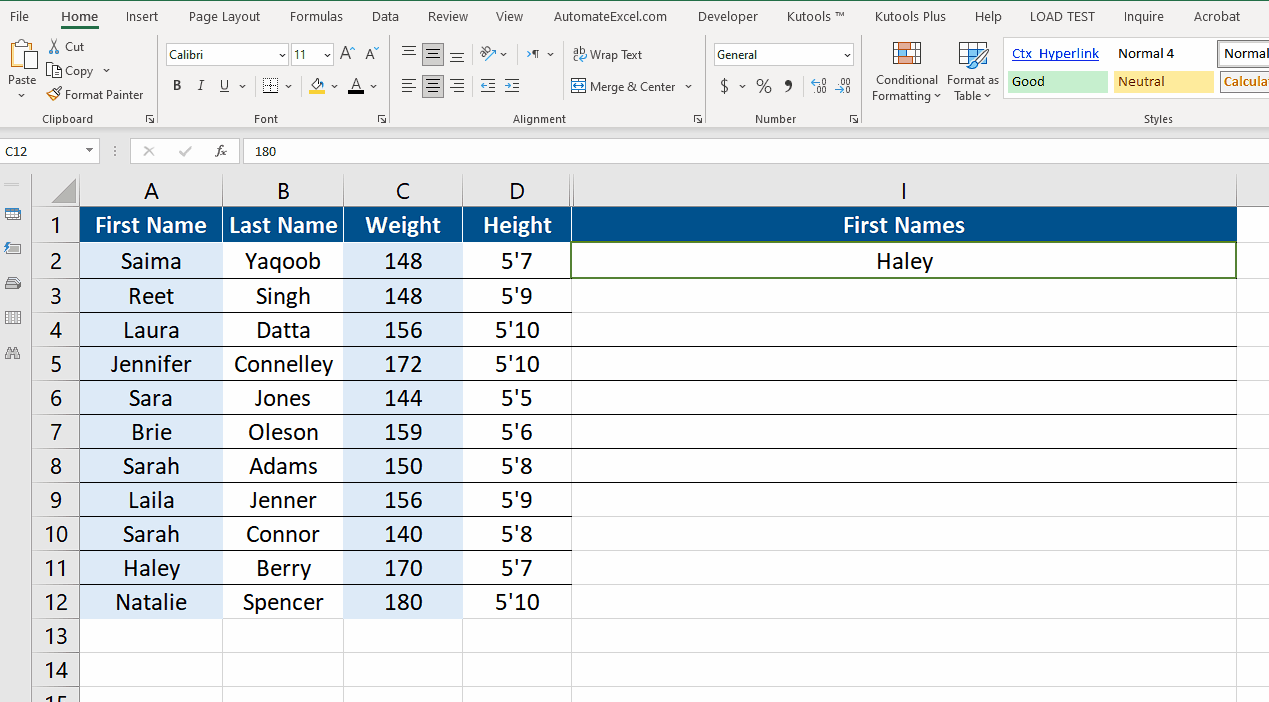Viewport: 1269px width, 702px height.
Task: Expand the Merge & Center options
Action: click(x=689, y=87)
